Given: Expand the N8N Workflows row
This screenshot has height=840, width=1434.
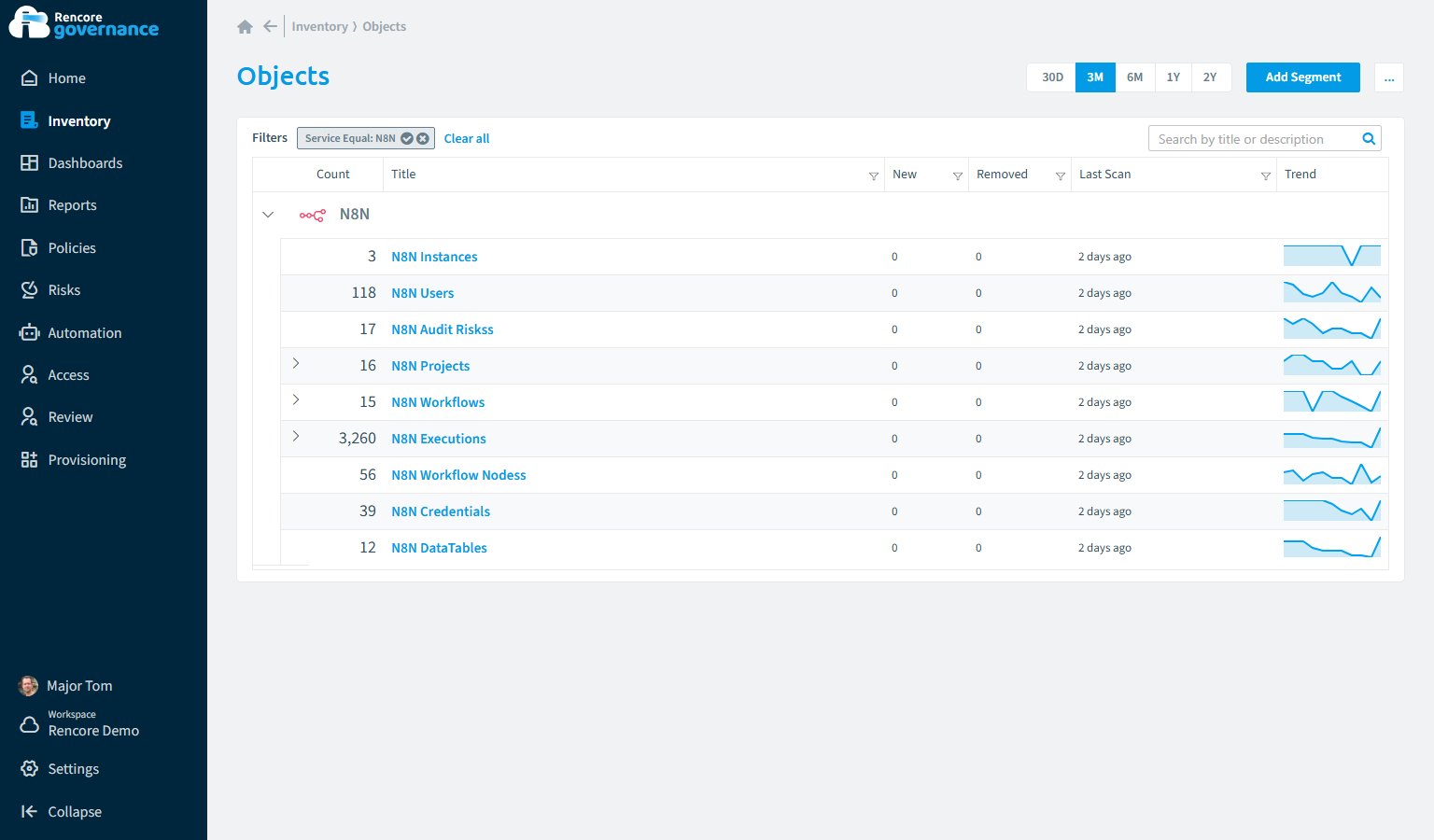Looking at the screenshot, I should pos(296,399).
